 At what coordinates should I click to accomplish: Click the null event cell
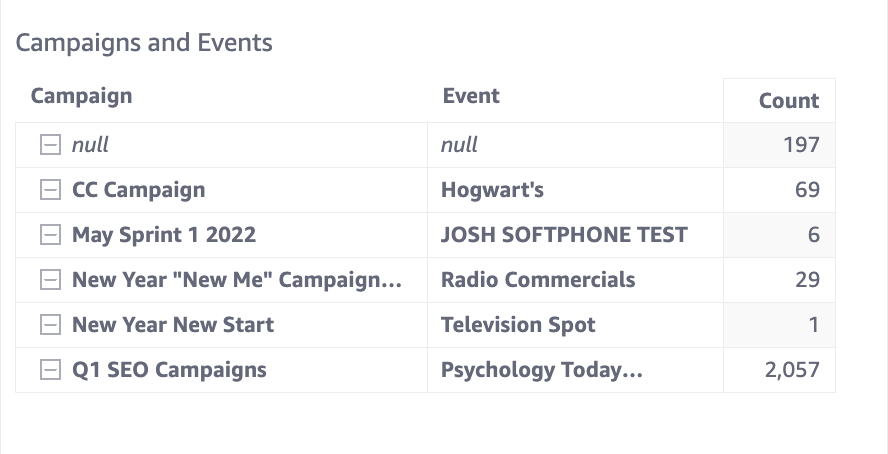459,145
